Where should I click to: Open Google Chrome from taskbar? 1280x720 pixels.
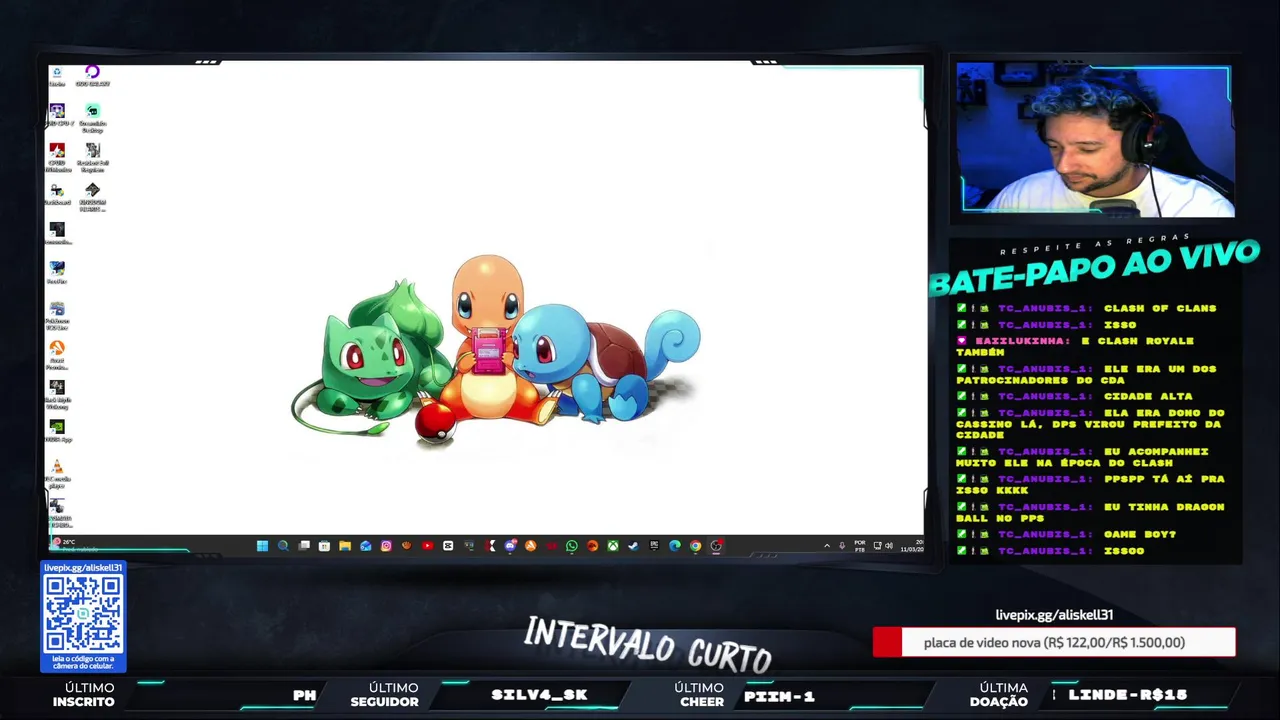(x=695, y=546)
